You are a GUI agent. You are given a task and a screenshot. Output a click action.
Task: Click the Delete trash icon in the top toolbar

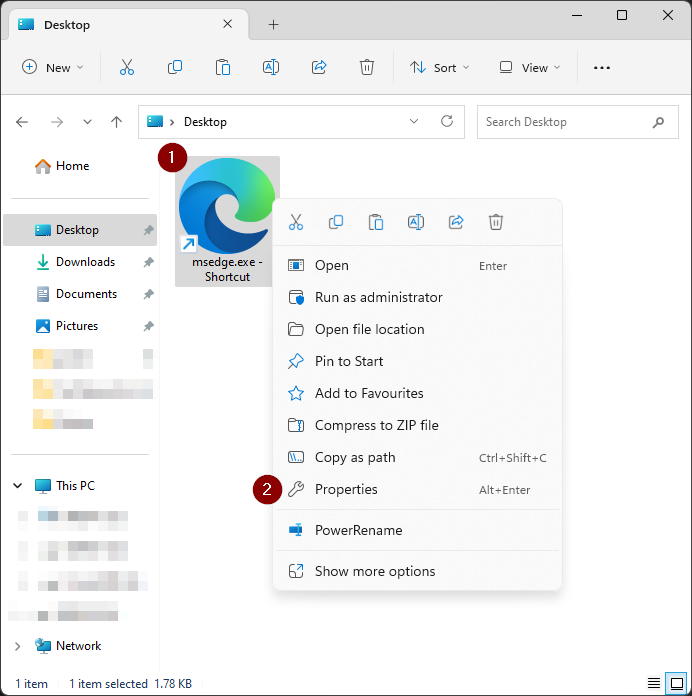pos(367,67)
